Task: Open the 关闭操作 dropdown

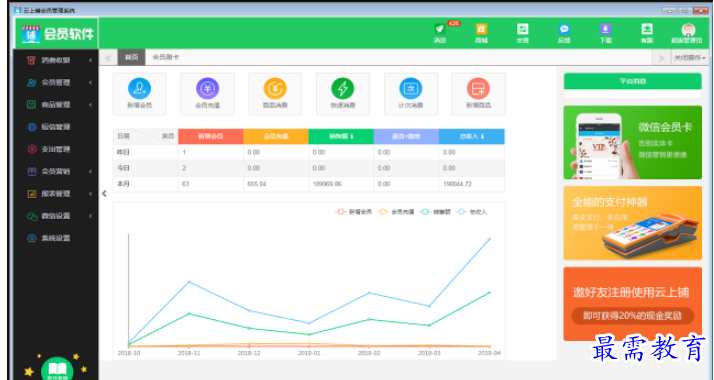Action: coord(690,58)
